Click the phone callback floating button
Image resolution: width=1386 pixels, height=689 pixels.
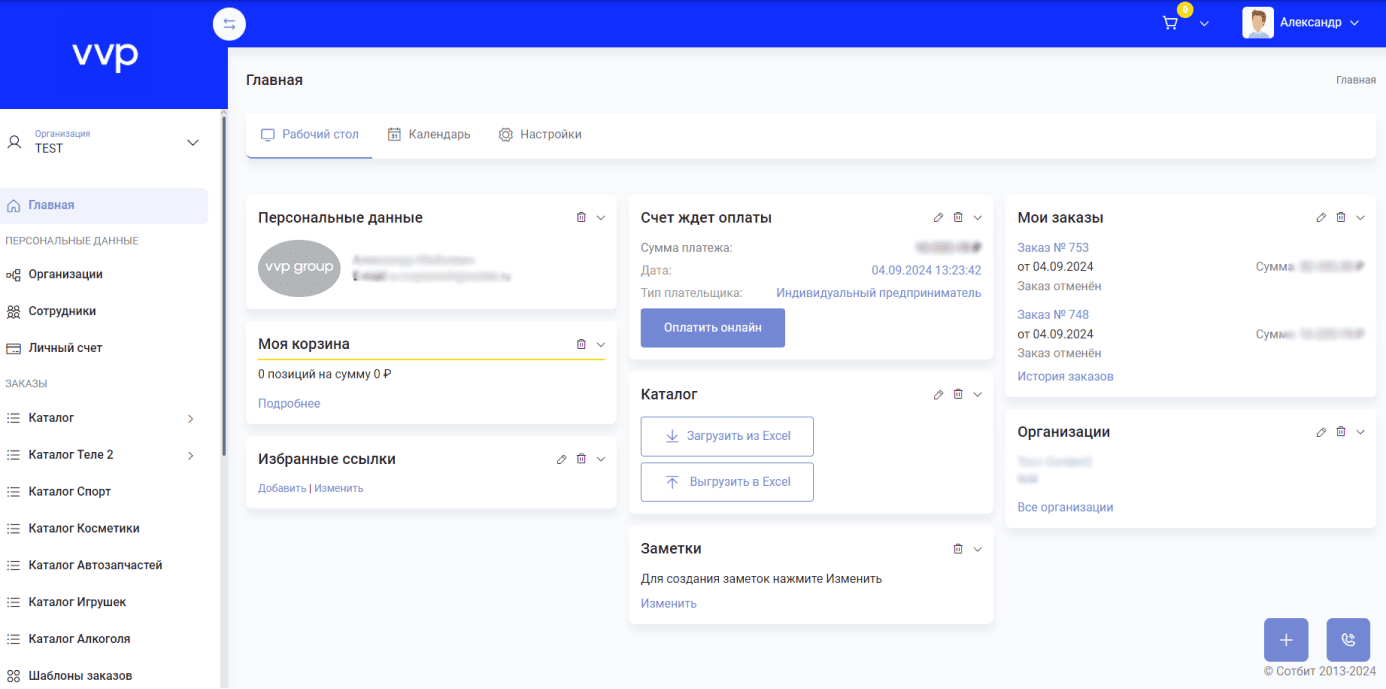click(1348, 640)
